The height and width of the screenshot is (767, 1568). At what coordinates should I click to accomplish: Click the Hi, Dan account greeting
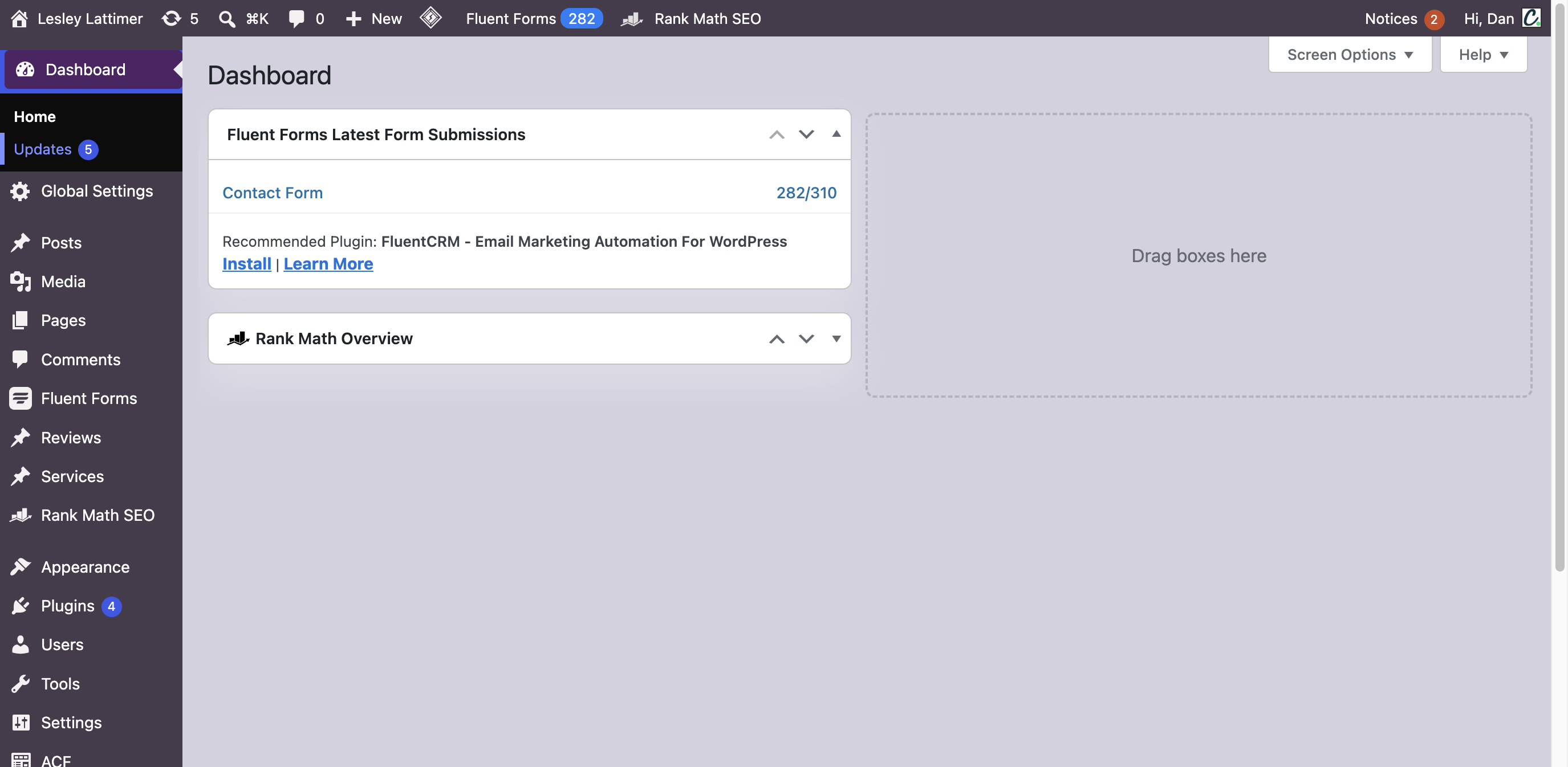tap(1489, 18)
